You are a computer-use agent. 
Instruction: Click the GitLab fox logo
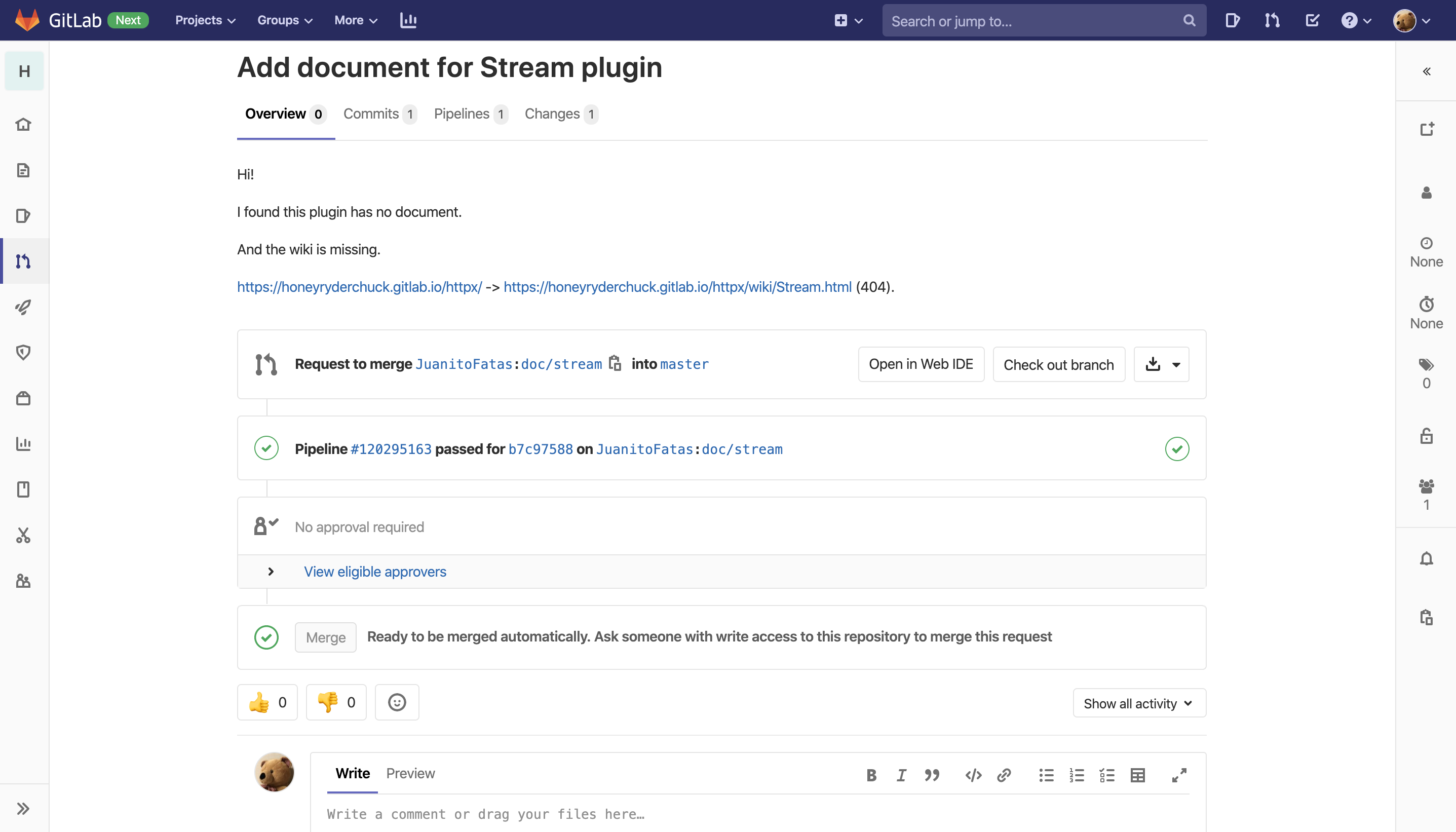tap(27, 20)
